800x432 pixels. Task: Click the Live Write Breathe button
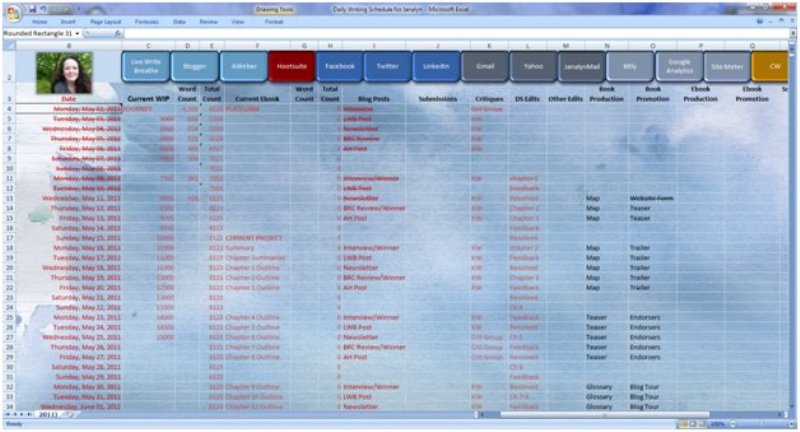click(145, 66)
